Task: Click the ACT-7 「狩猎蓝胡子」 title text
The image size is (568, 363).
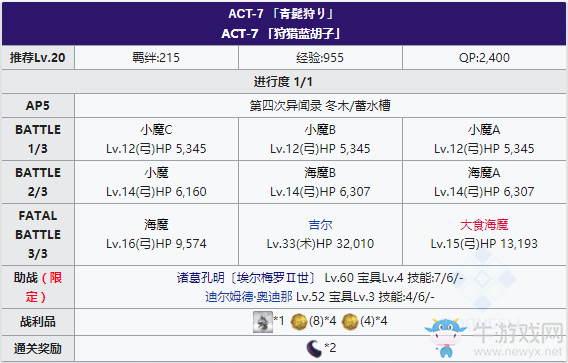Action: (x=281, y=34)
